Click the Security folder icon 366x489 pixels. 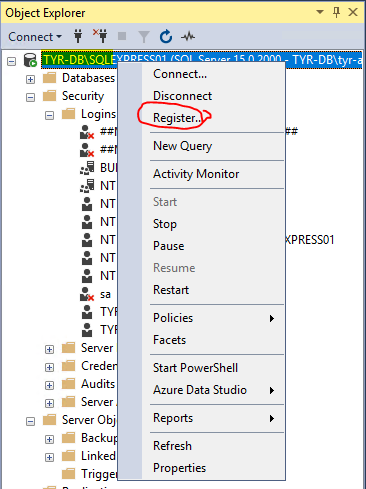point(50,96)
